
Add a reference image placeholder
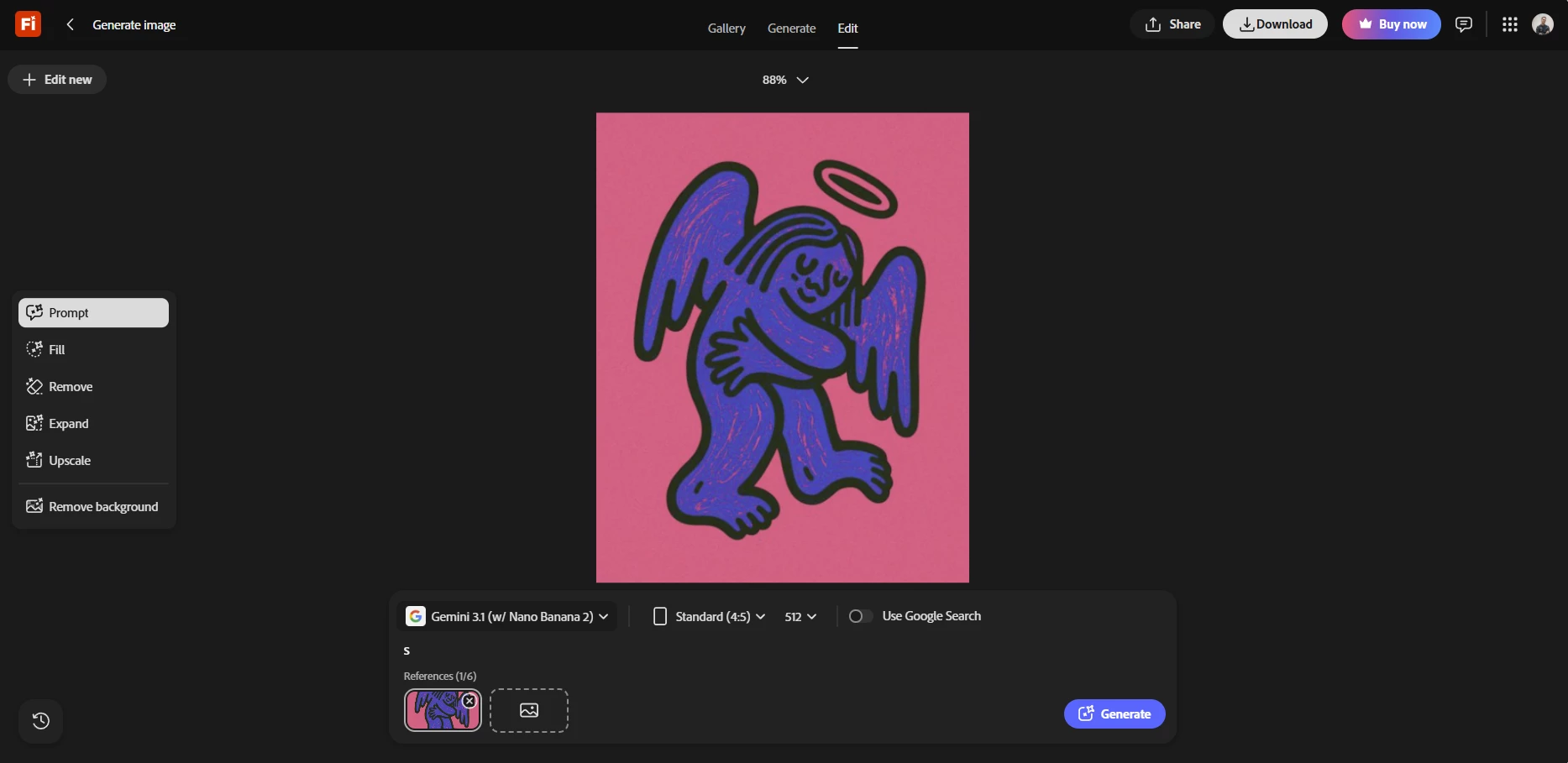point(529,710)
